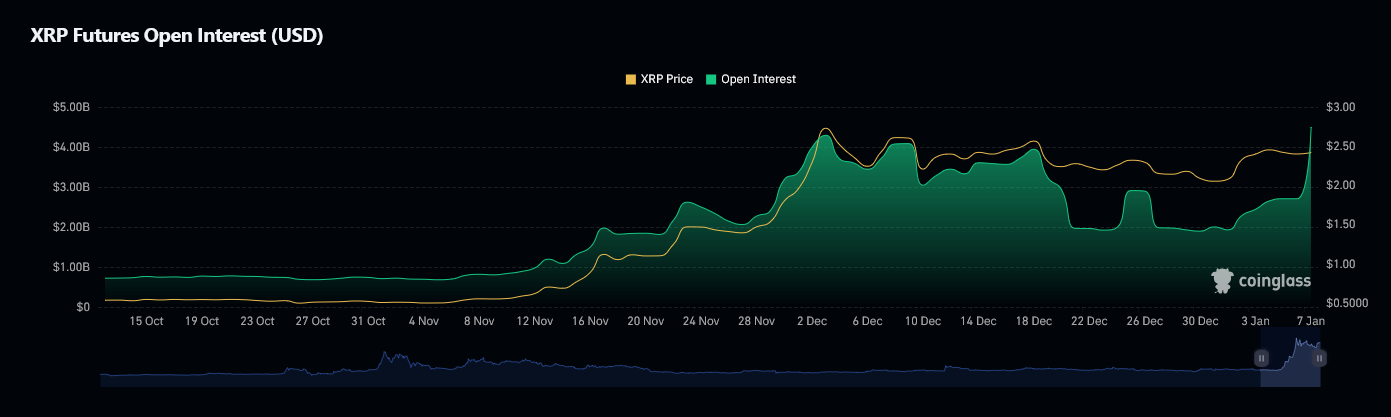The width and height of the screenshot is (1391, 417).
Task: Click the 10 Dec date label
Action: tap(923, 321)
